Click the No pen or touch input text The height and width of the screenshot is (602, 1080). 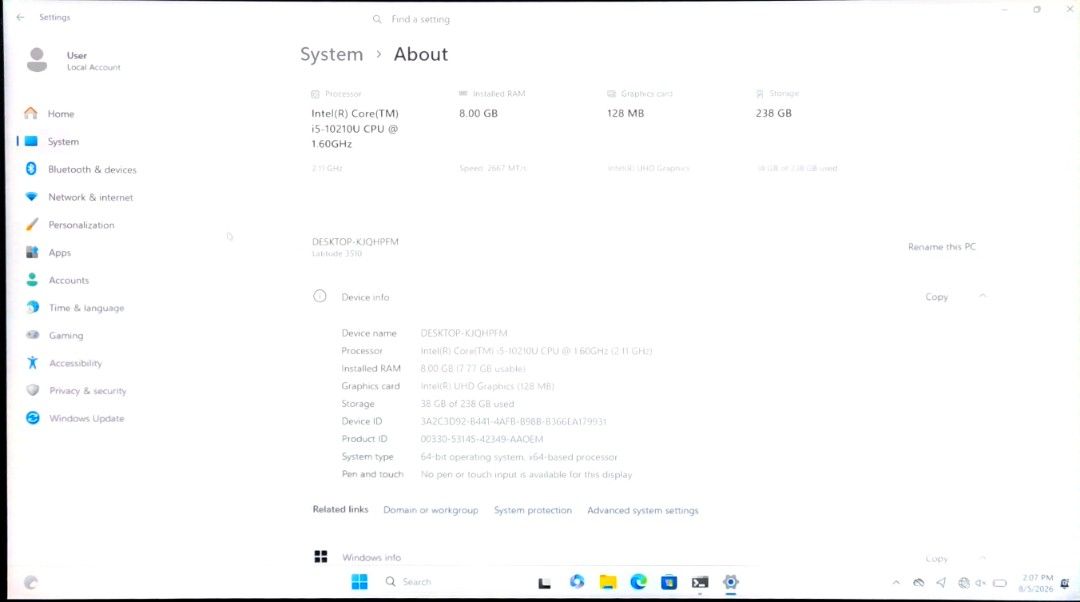pyautogui.click(x=526, y=475)
